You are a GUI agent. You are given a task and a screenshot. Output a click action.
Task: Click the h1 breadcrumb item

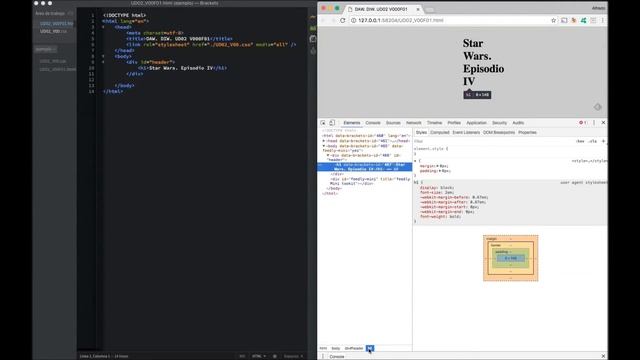369,349
